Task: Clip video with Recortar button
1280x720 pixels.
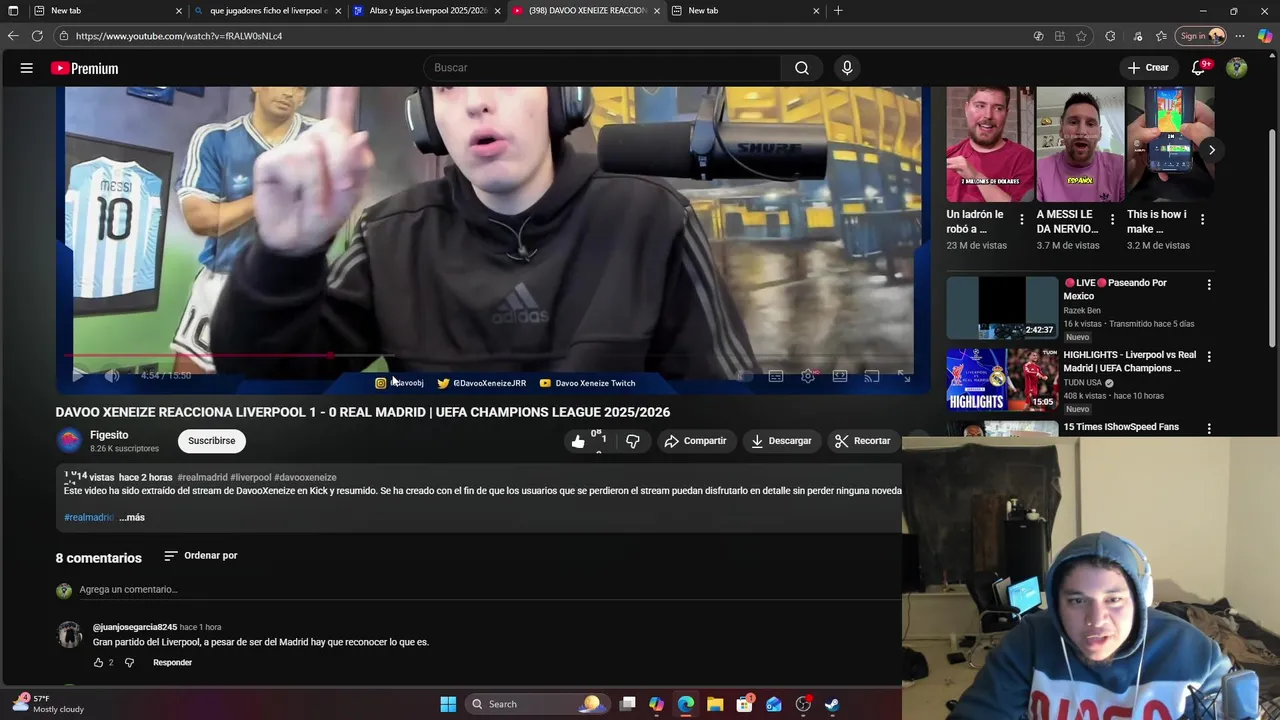Action: point(863,441)
